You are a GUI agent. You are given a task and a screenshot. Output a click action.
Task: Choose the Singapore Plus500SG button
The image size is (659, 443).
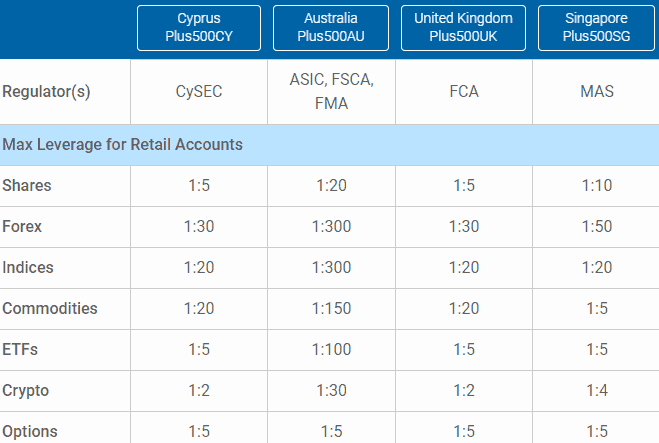pos(596,28)
